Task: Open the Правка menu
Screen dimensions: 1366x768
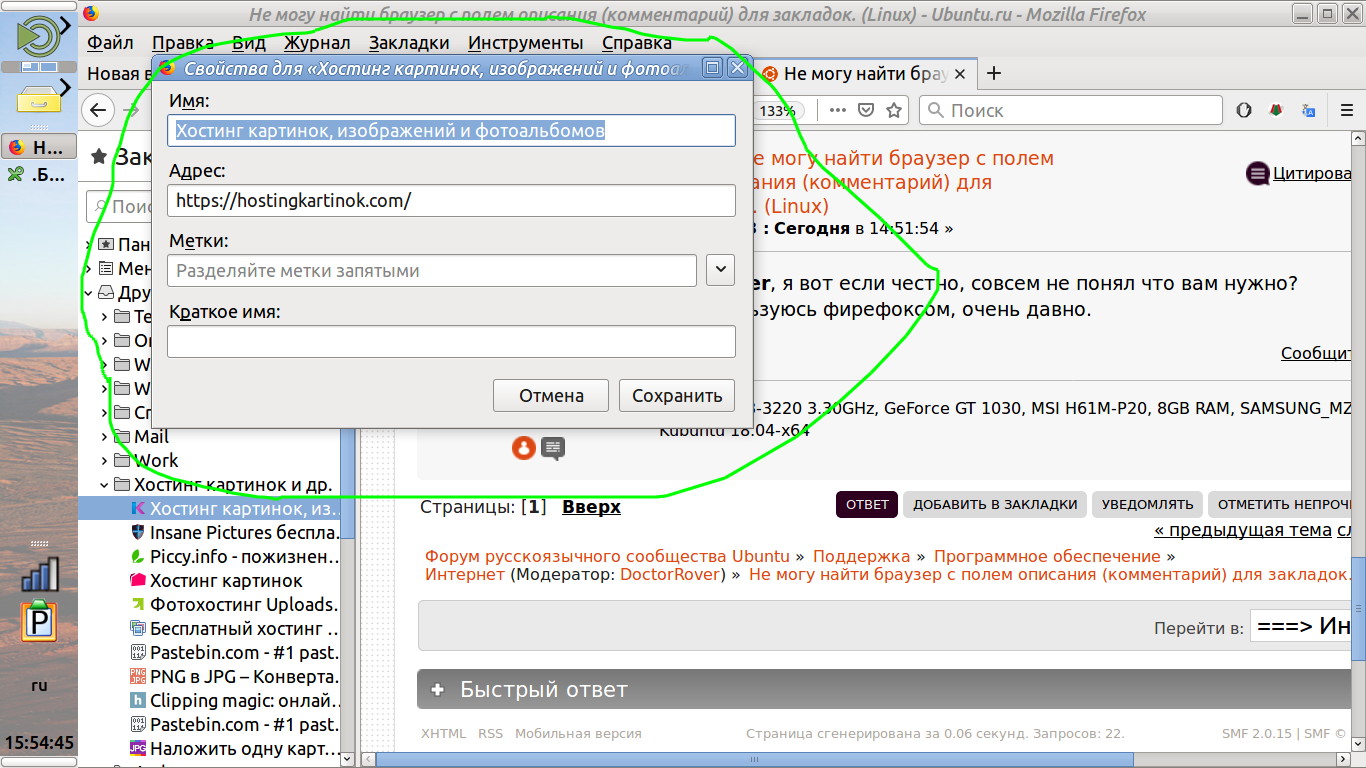Action: [183, 42]
